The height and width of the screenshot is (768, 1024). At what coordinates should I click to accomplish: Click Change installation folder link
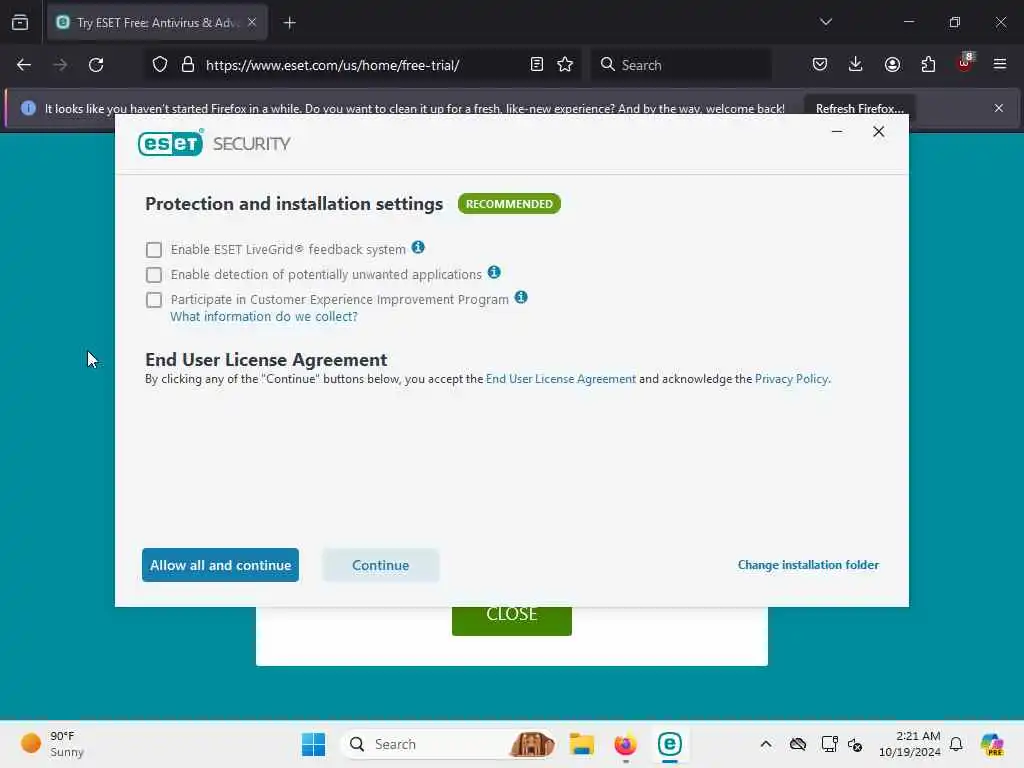click(x=808, y=565)
